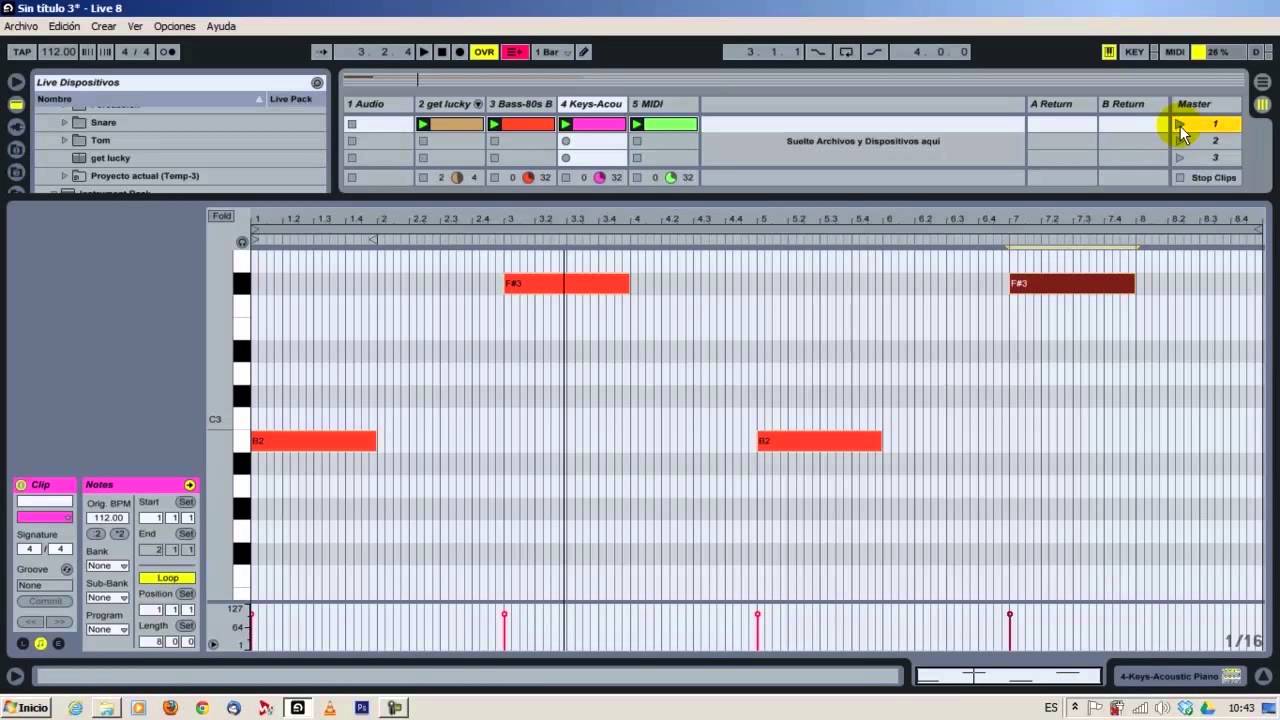This screenshot has height=720, width=1280.
Task: Toggle the OVR overdub switch
Action: [x=484, y=52]
